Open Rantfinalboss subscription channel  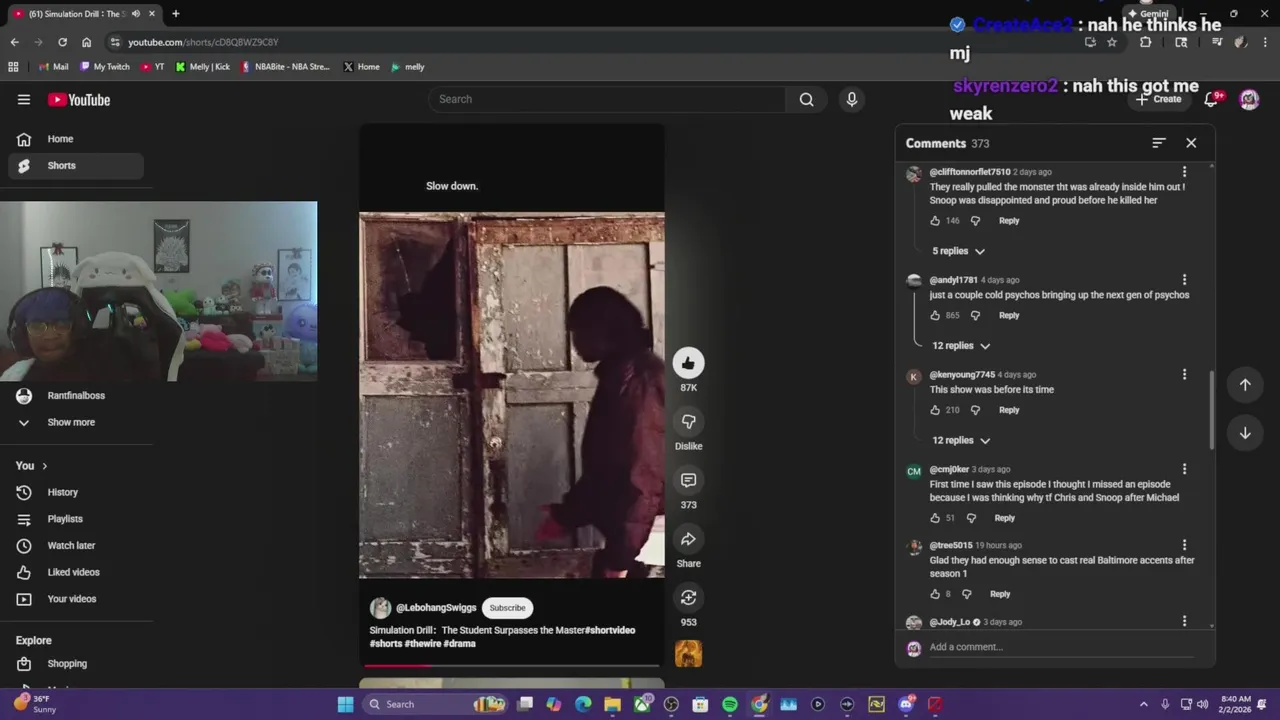coord(76,396)
